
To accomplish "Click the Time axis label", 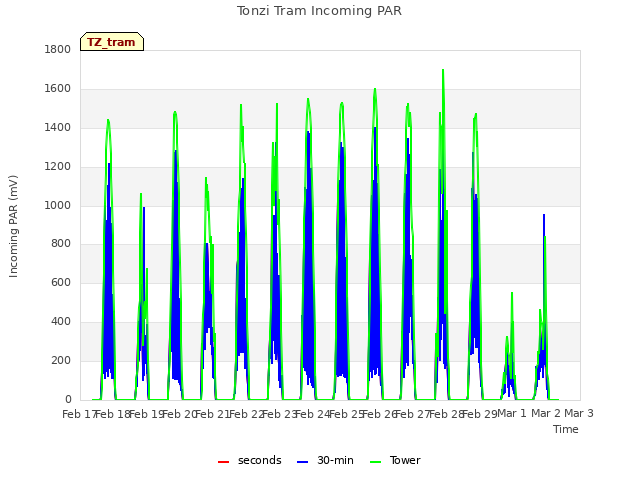I will pyautogui.click(x=566, y=429).
